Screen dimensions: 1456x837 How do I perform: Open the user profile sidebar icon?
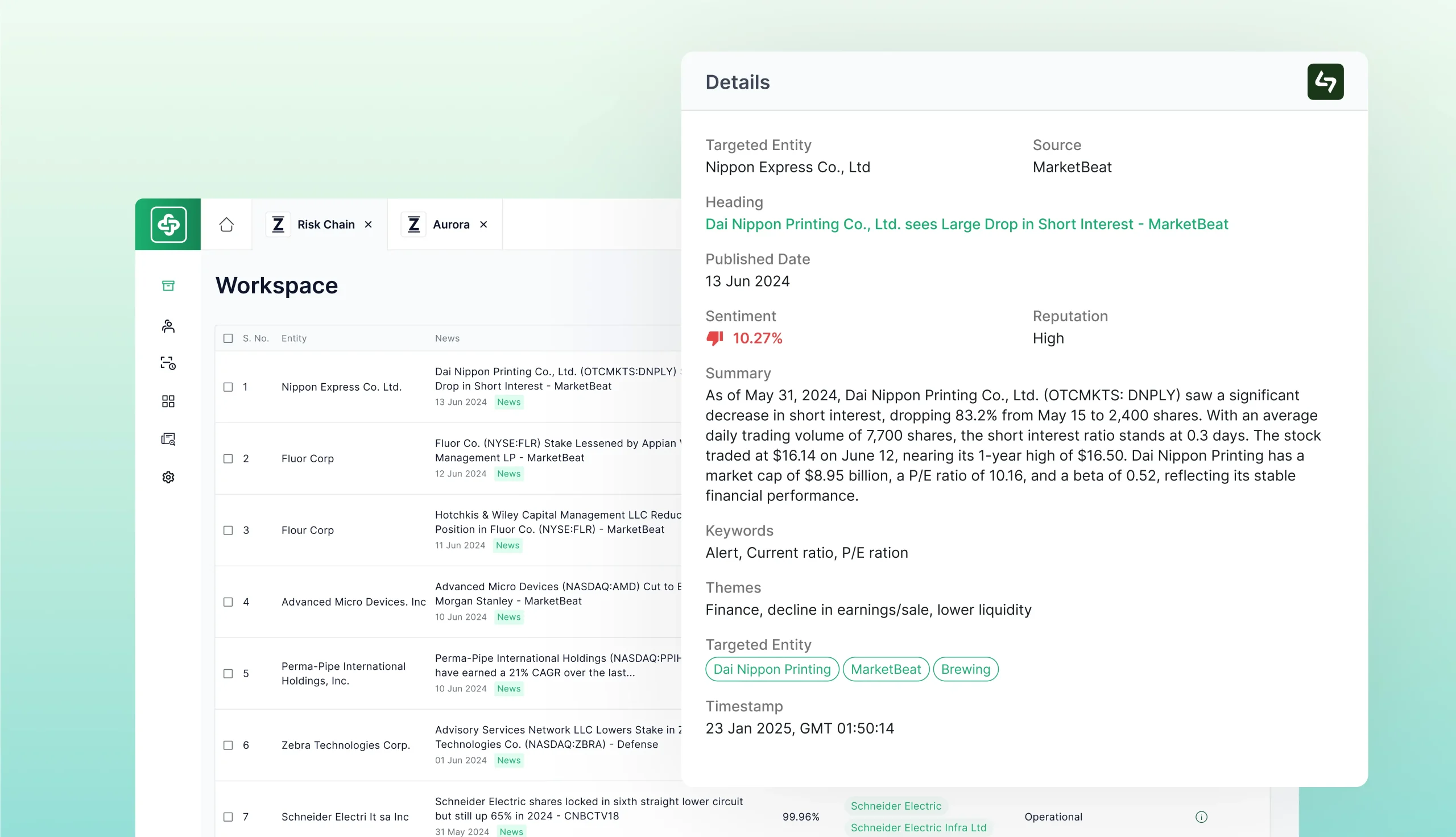click(x=168, y=326)
